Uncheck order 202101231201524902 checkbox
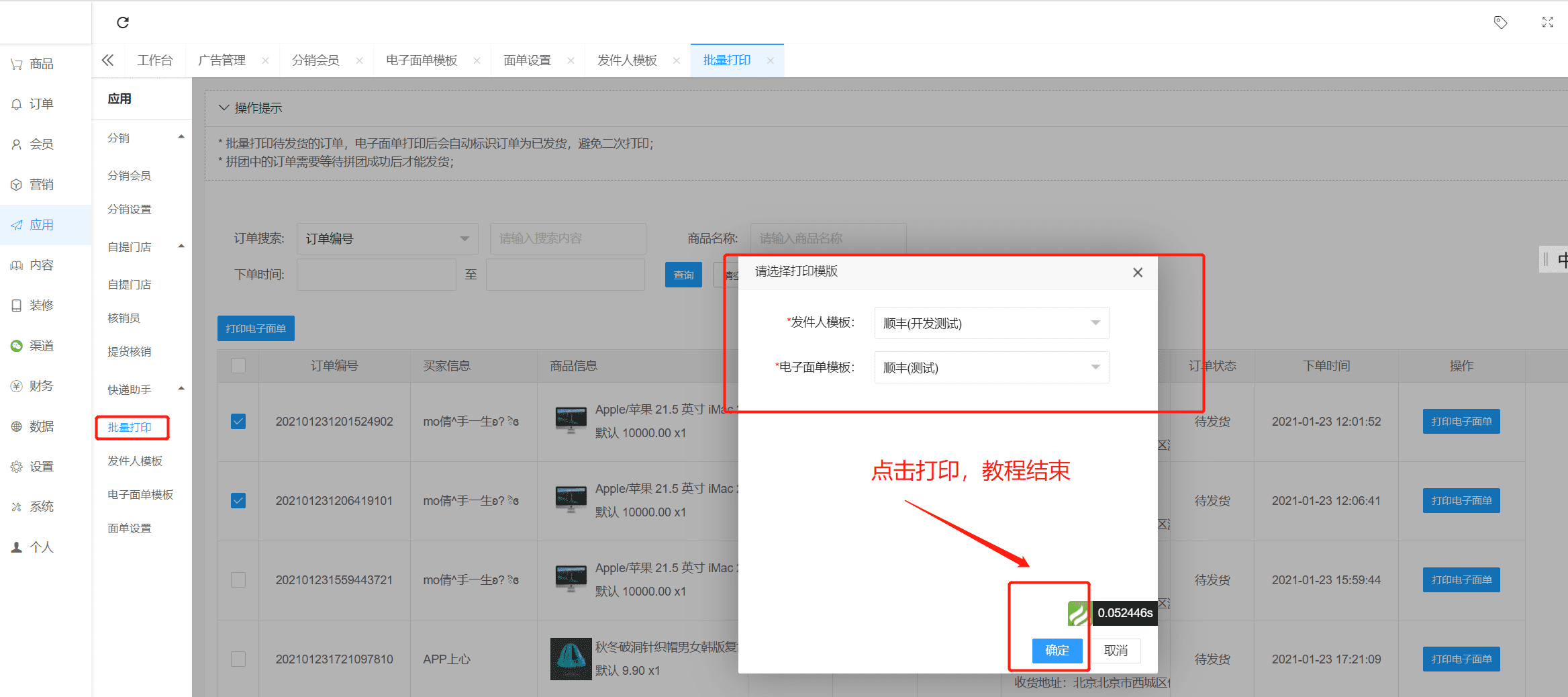This screenshot has height=697, width=1568. [x=238, y=422]
